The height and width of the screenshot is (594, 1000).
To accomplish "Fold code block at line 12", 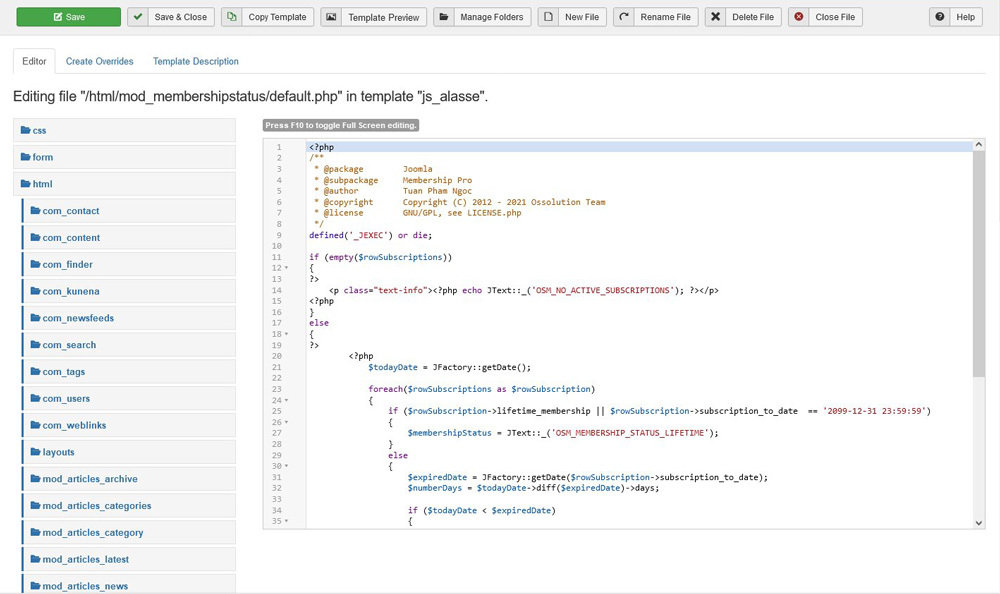I will [288, 268].
